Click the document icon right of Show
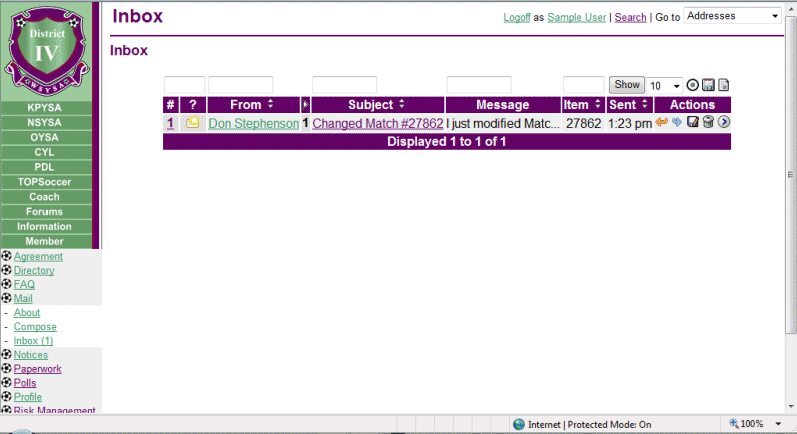Viewport: 797px width, 434px height. pyautogui.click(x=724, y=86)
